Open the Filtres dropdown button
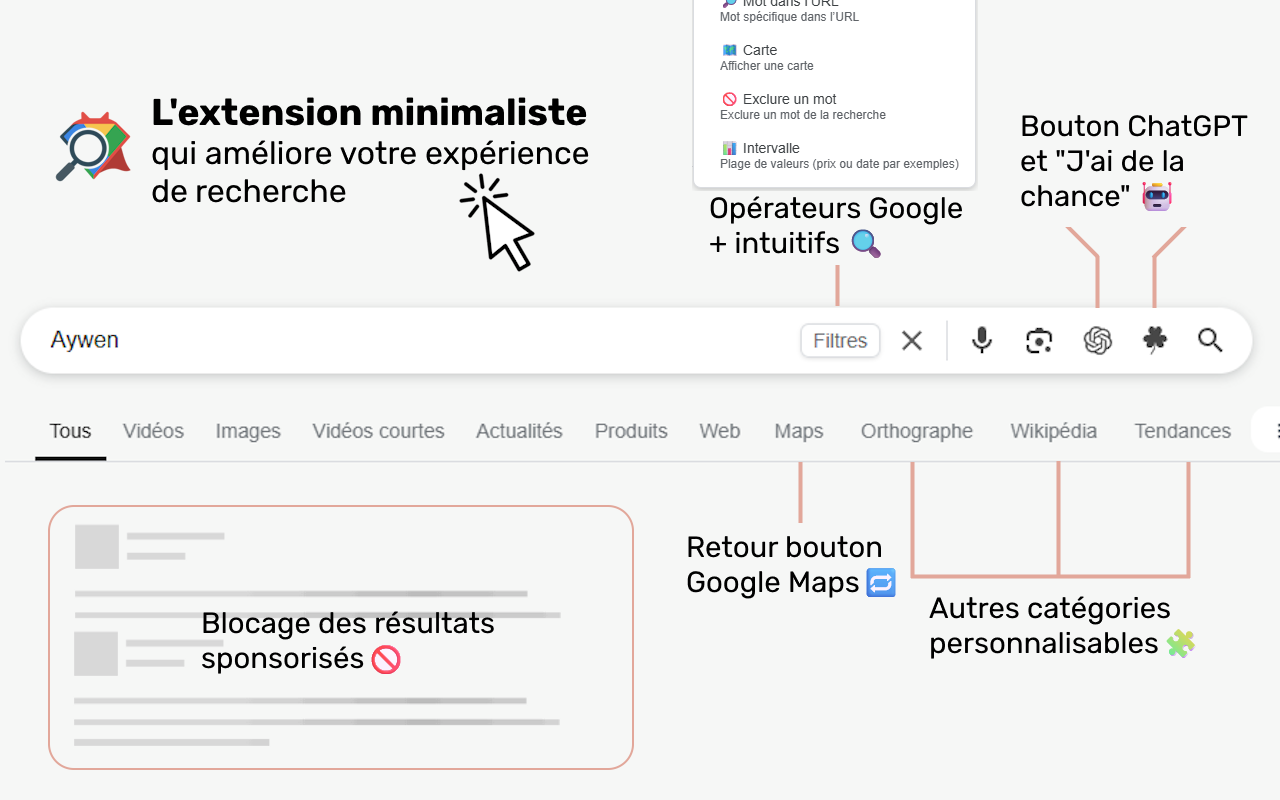 click(x=840, y=341)
